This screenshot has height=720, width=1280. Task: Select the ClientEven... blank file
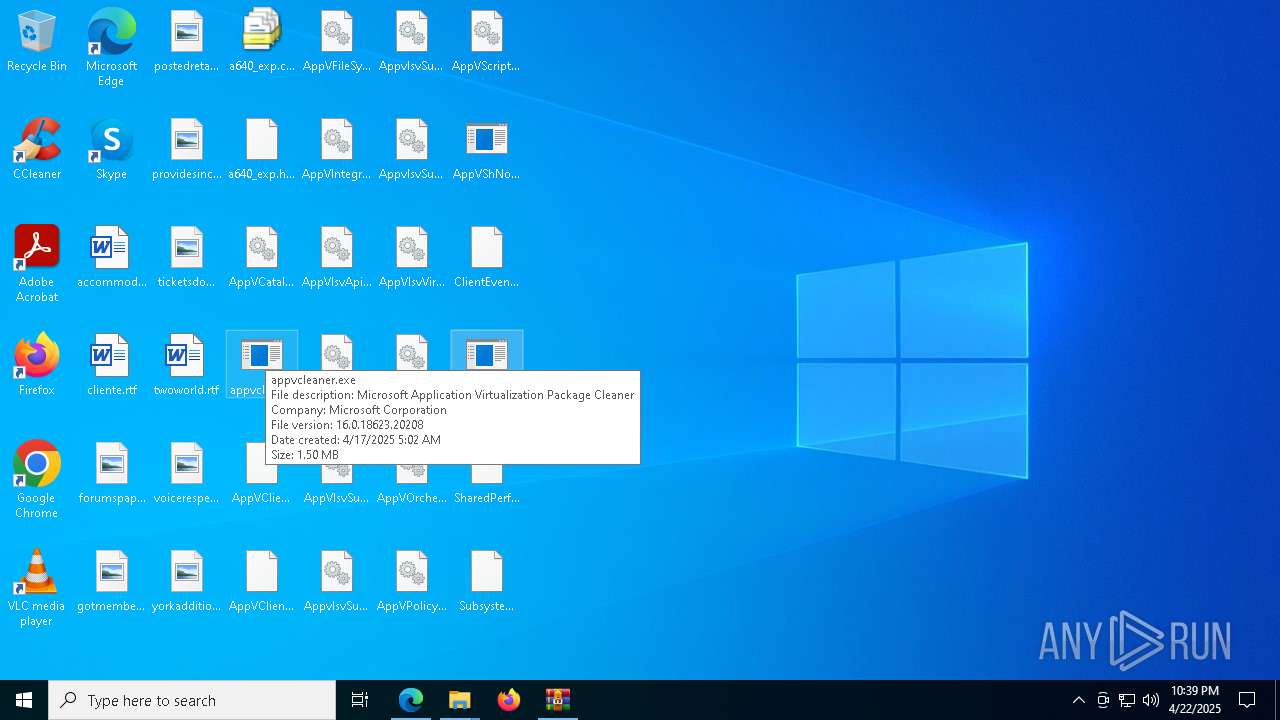click(487, 258)
